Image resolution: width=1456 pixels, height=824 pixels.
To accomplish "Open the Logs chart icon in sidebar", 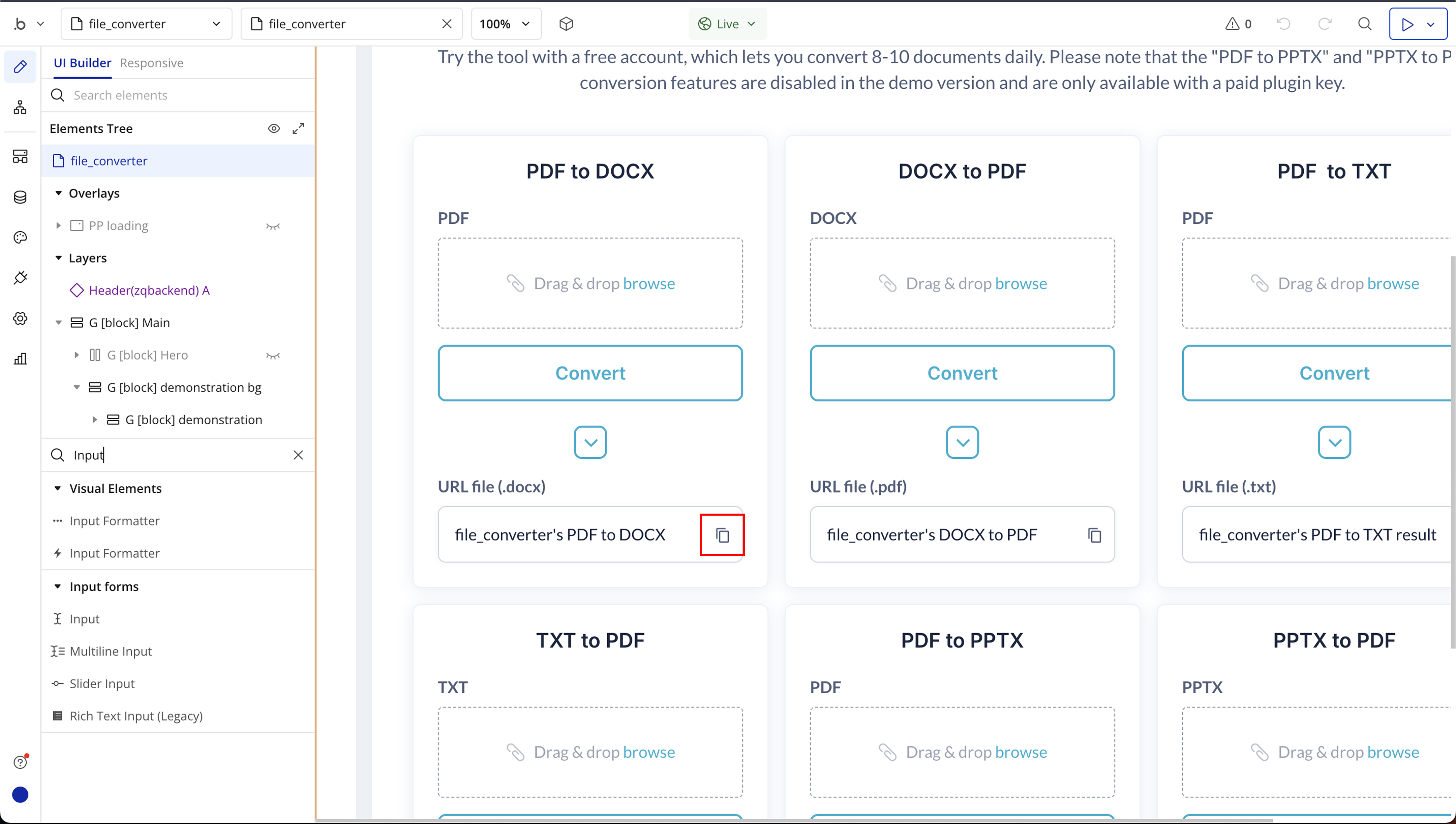I will [20, 359].
